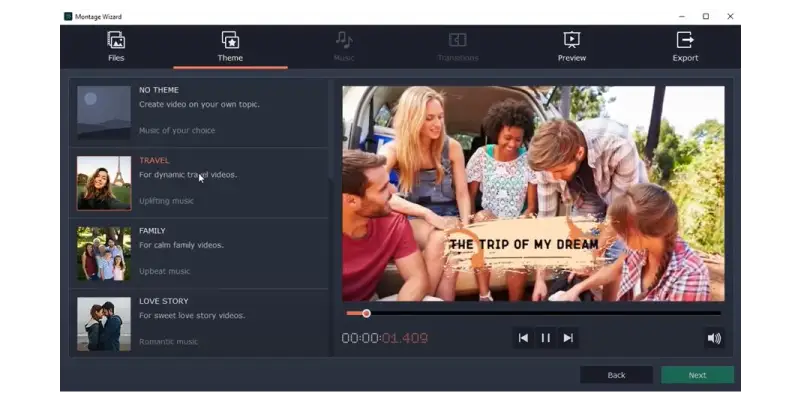Pause the video preview
Image resolution: width=800 pixels, height=400 pixels.
(x=545, y=338)
